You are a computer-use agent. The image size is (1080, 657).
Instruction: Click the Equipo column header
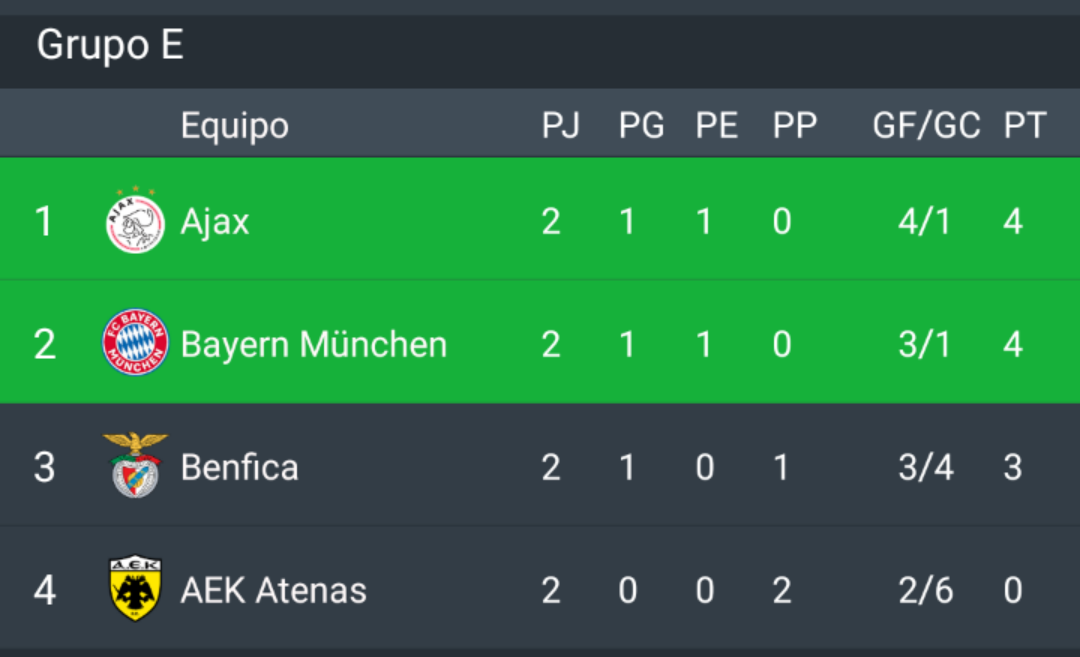click(x=234, y=126)
